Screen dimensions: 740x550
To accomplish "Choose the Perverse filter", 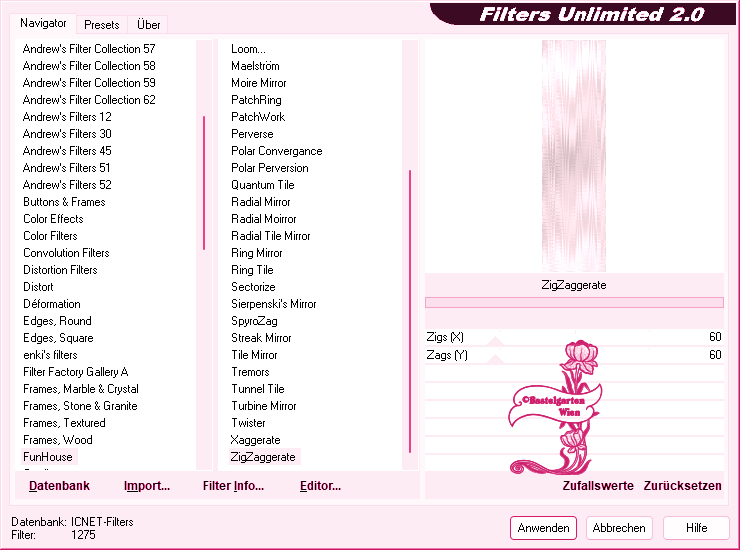I will (x=252, y=134).
